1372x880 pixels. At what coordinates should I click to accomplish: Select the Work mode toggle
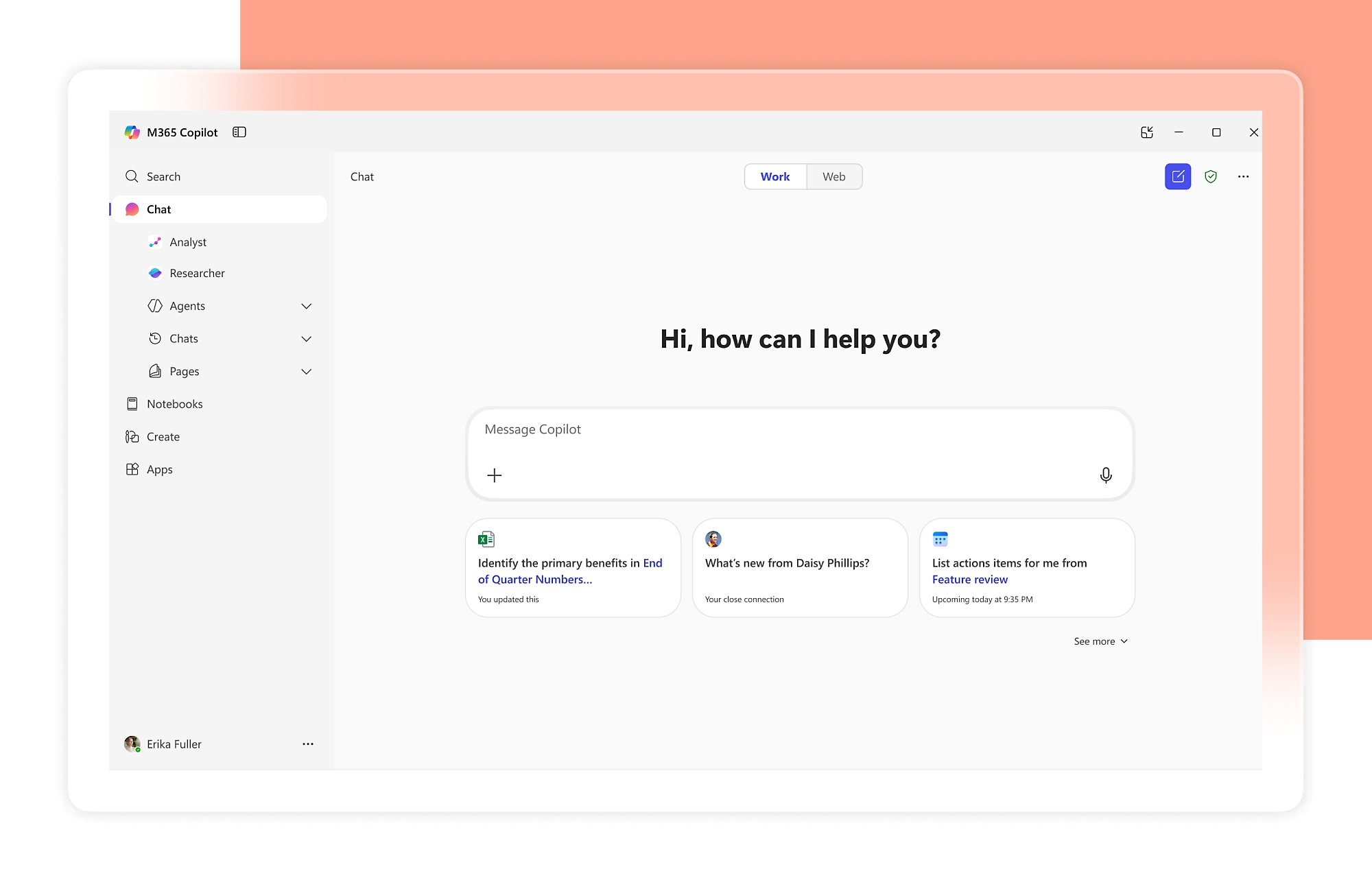tap(774, 176)
